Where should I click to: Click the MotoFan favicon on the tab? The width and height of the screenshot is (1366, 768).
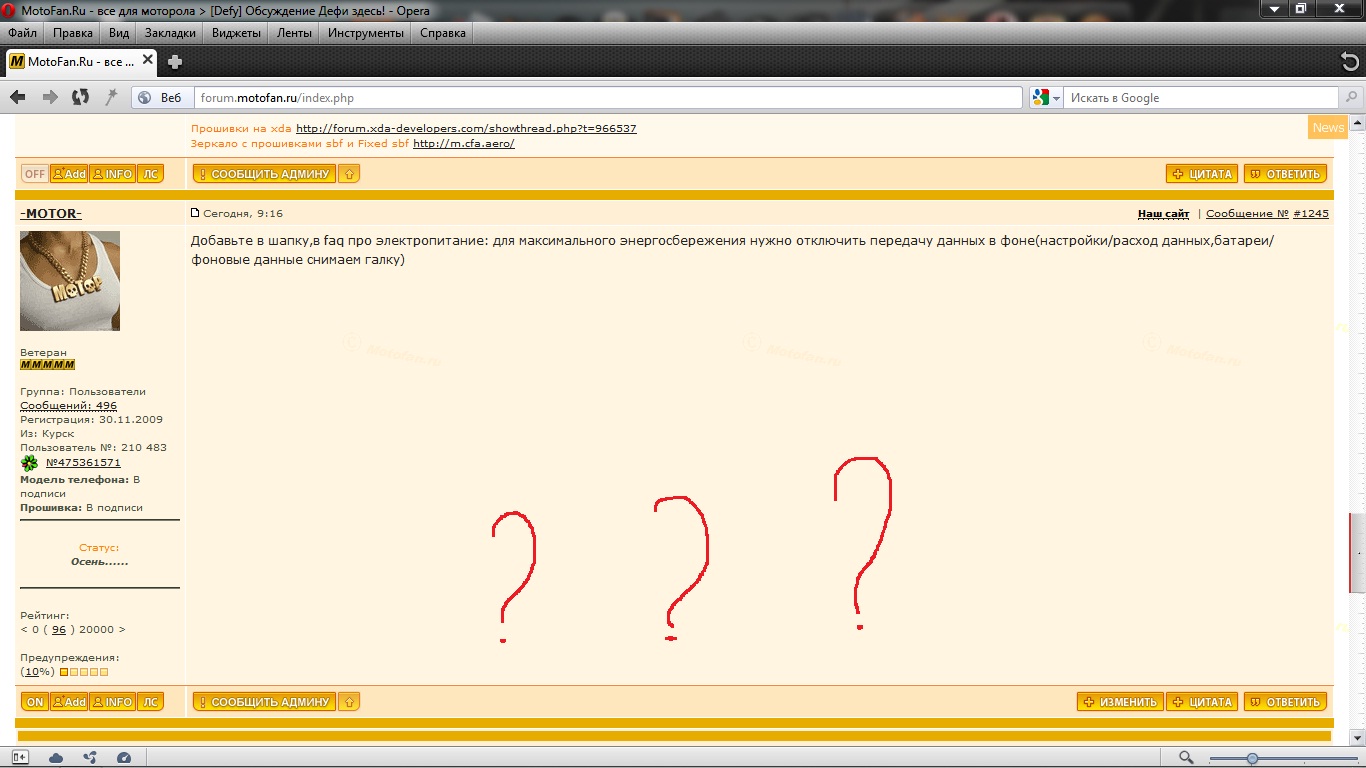(x=16, y=62)
